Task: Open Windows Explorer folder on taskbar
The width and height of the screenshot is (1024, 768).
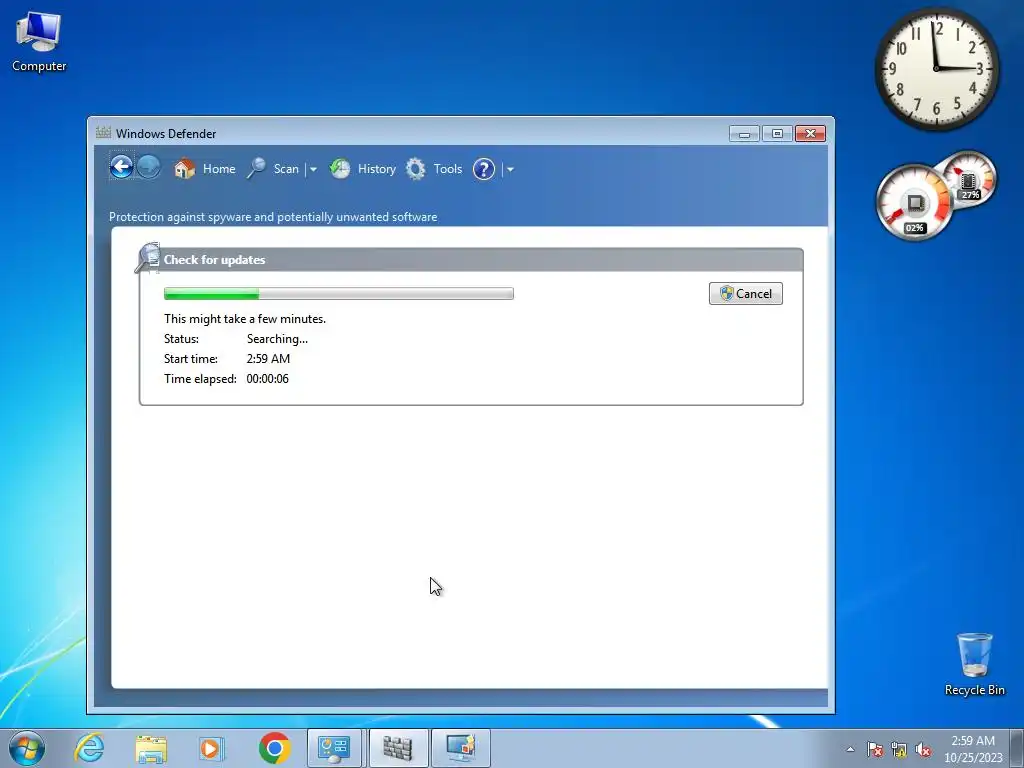Action: coord(151,748)
